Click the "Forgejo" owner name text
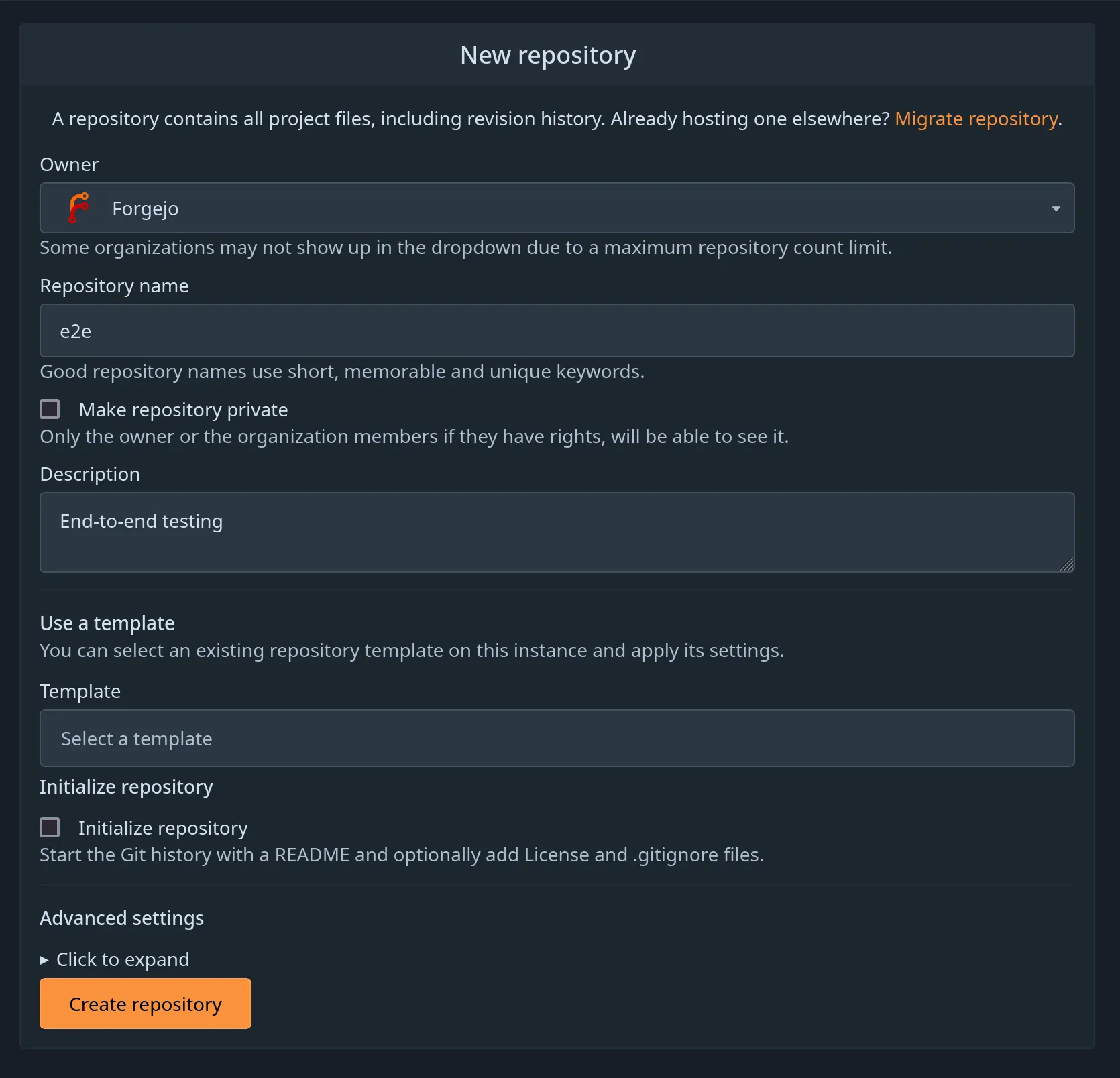 (145, 208)
